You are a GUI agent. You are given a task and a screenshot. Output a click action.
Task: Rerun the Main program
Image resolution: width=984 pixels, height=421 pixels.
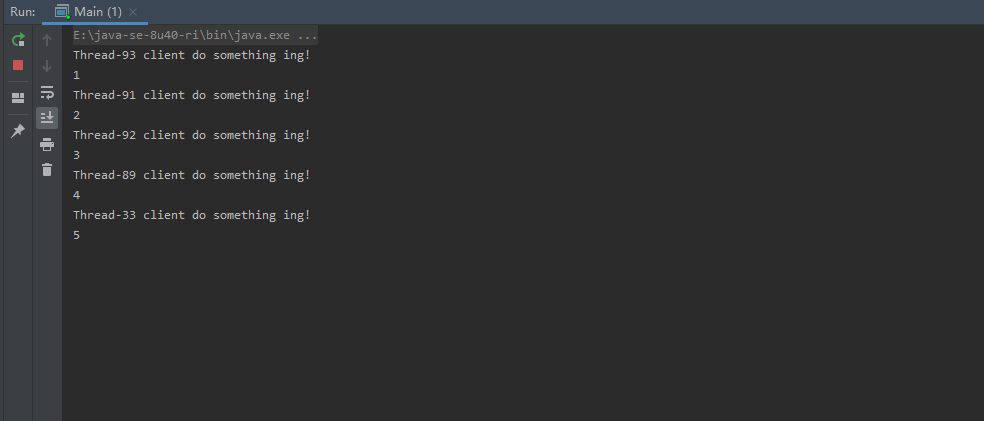[17, 40]
